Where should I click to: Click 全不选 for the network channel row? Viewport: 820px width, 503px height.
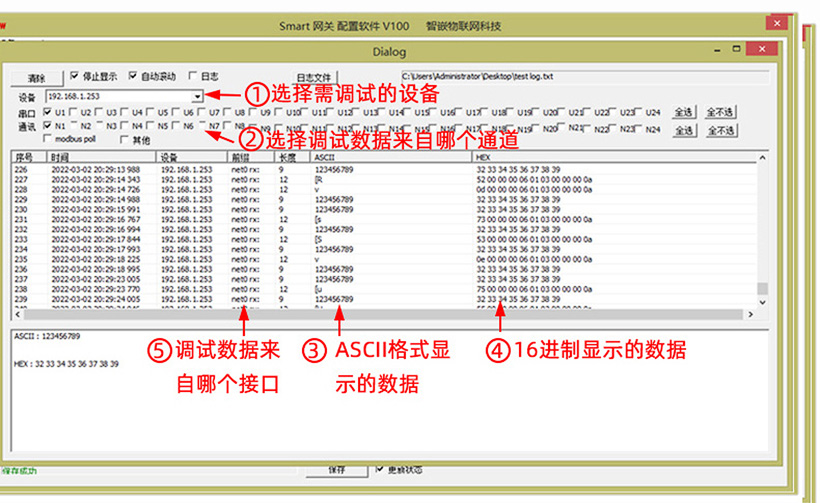tap(719, 130)
